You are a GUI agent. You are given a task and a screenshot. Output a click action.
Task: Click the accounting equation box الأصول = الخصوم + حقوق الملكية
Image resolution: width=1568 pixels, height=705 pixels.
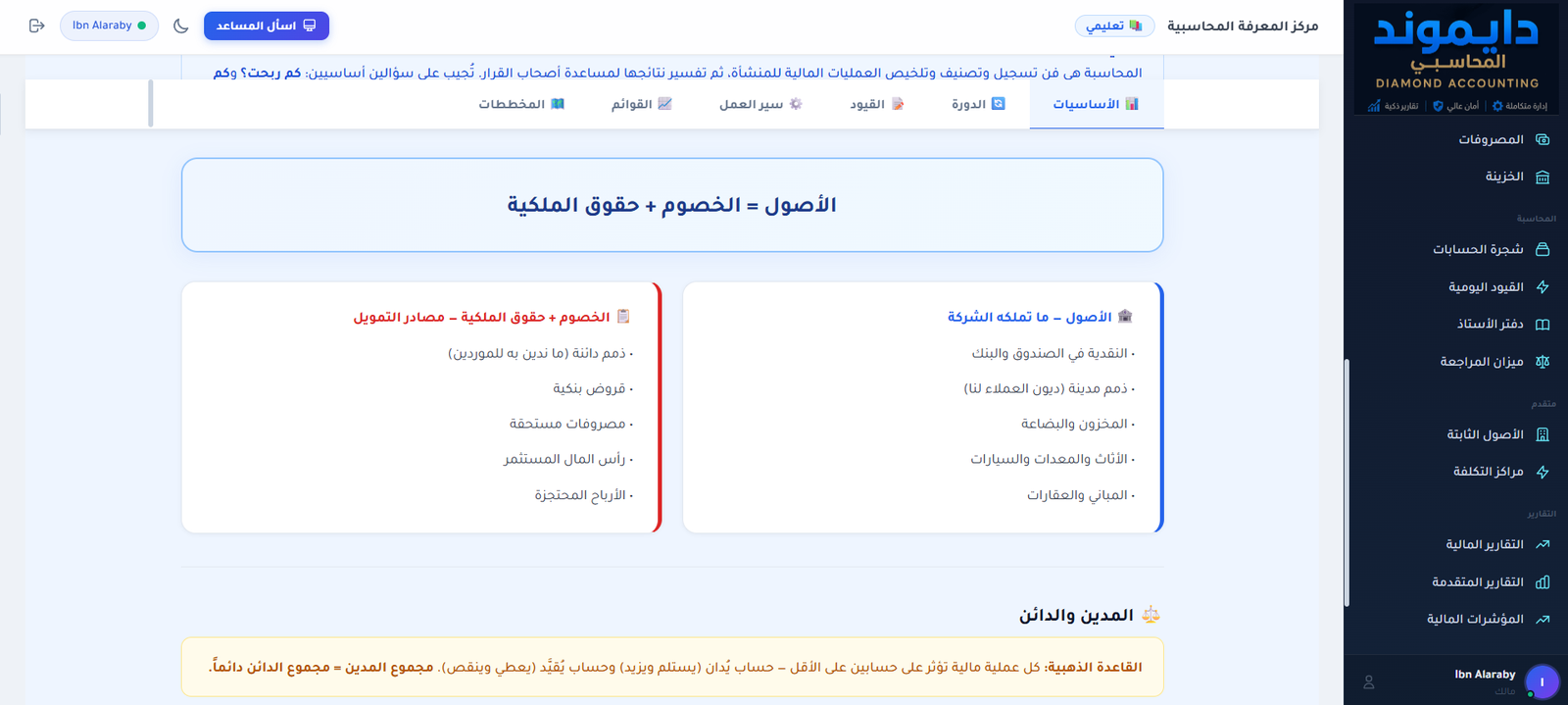click(672, 205)
